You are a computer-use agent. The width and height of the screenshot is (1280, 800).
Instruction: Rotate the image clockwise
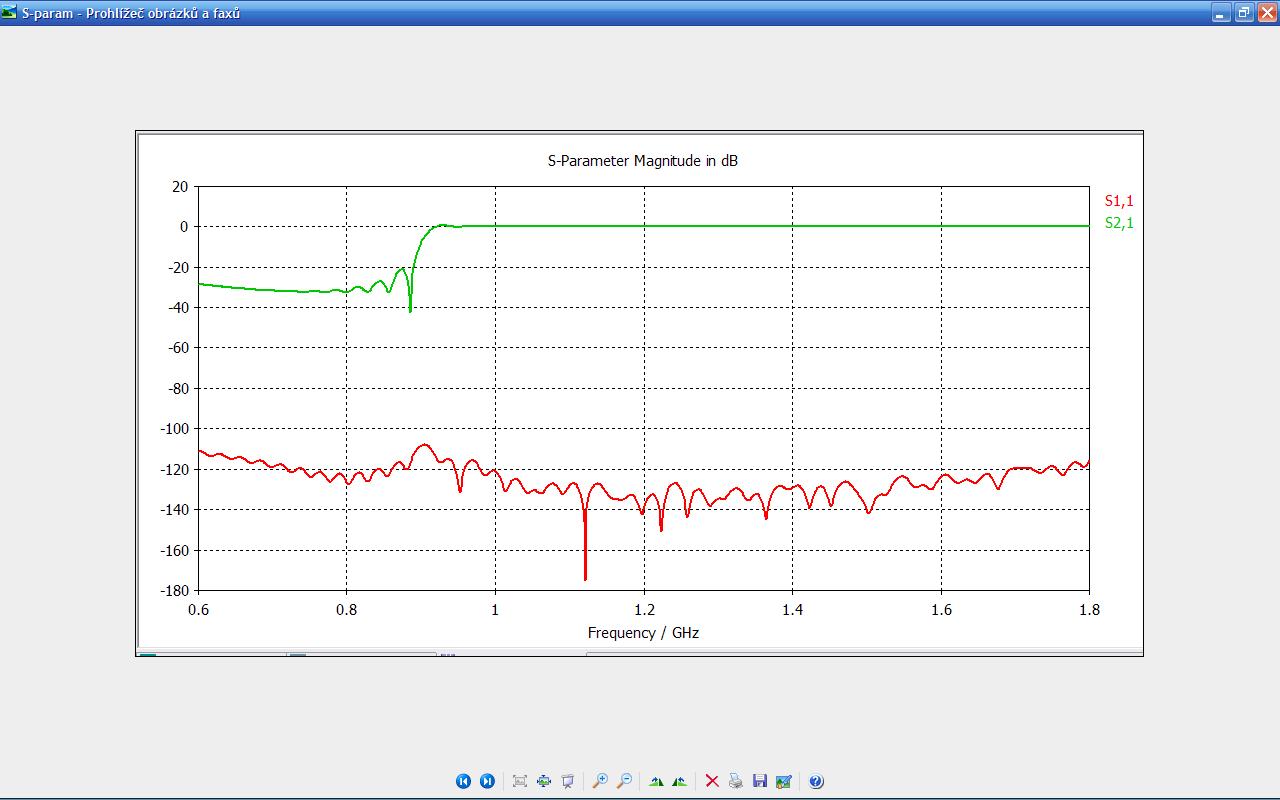[656, 781]
